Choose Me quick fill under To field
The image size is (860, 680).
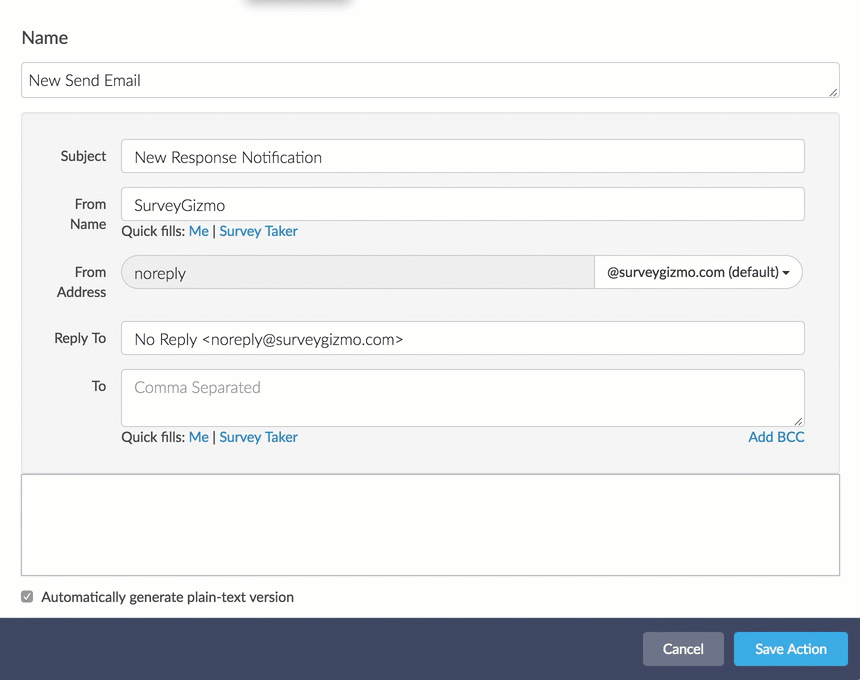pos(199,437)
